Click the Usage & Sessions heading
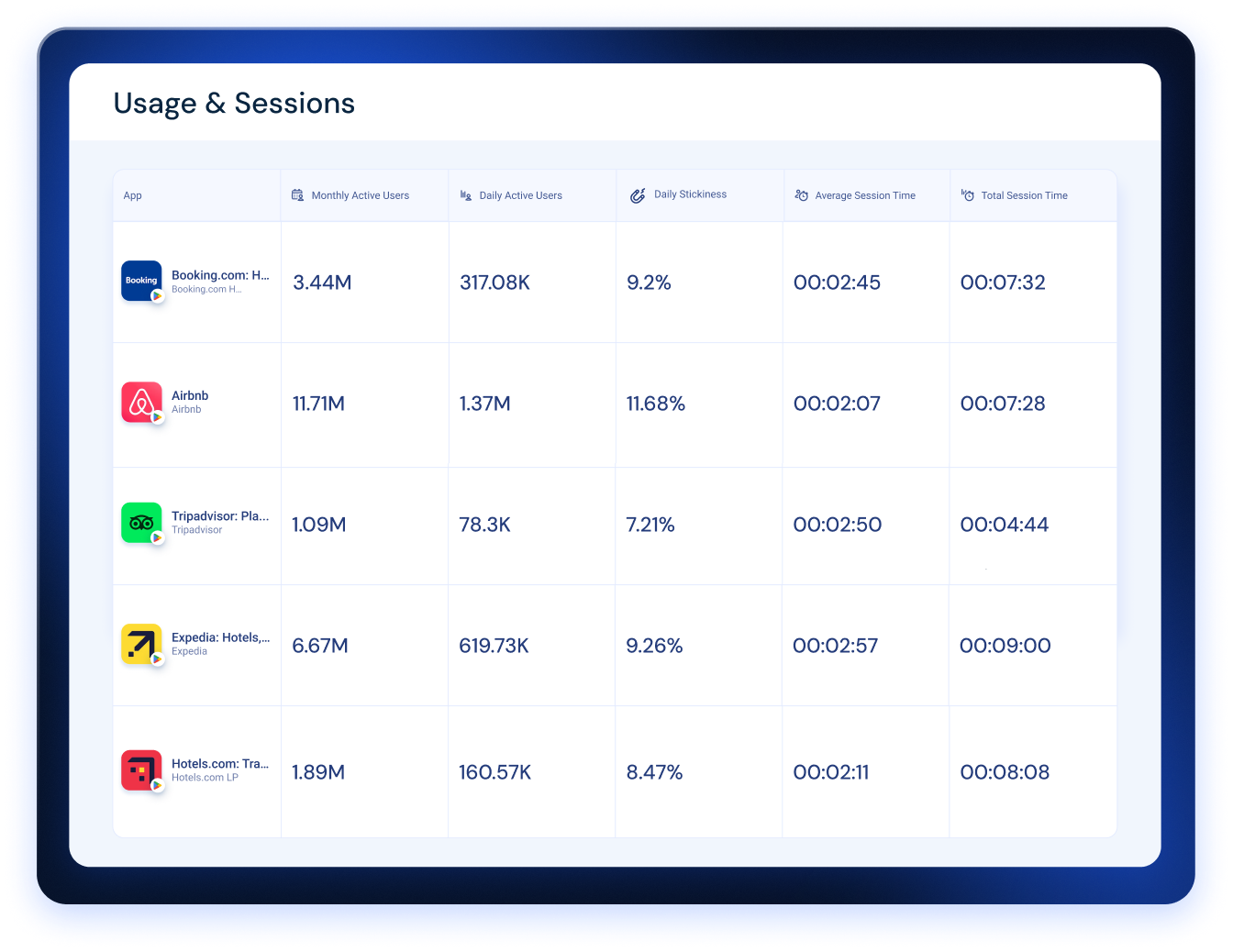Image resolution: width=1233 pixels, height=952 pixels. (234, 104)
